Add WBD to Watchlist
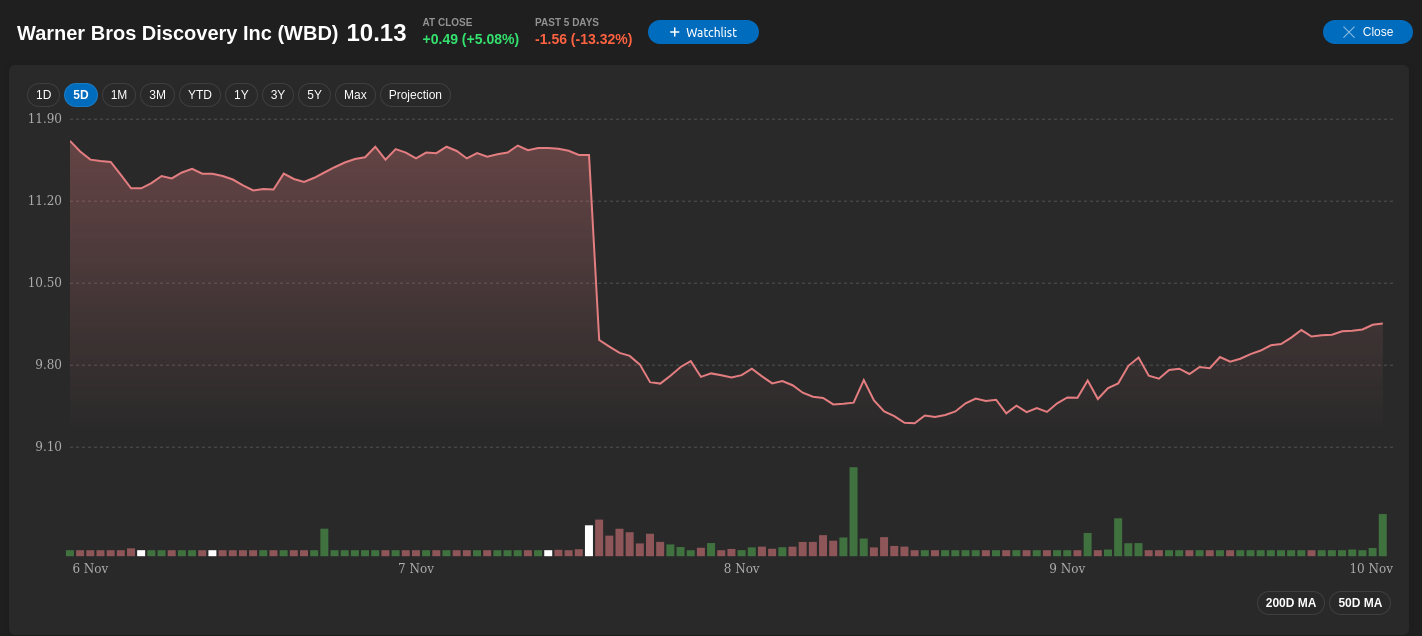 tap(703, 32)
